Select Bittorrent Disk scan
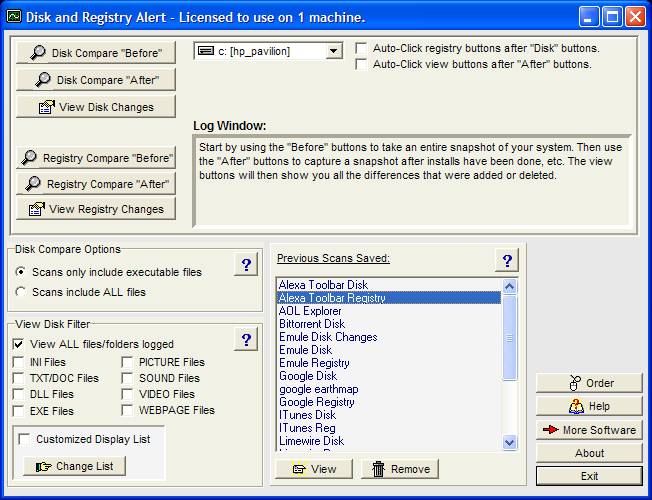The width and height of the screenshot is (652, 500). pos(389,324)
